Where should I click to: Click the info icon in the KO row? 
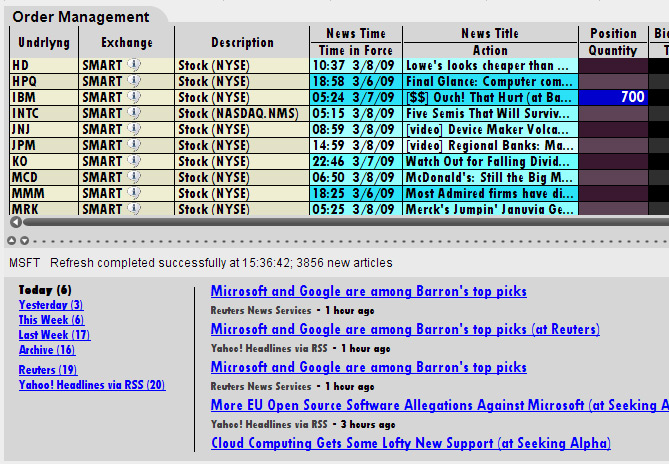[x=134, y=161]
